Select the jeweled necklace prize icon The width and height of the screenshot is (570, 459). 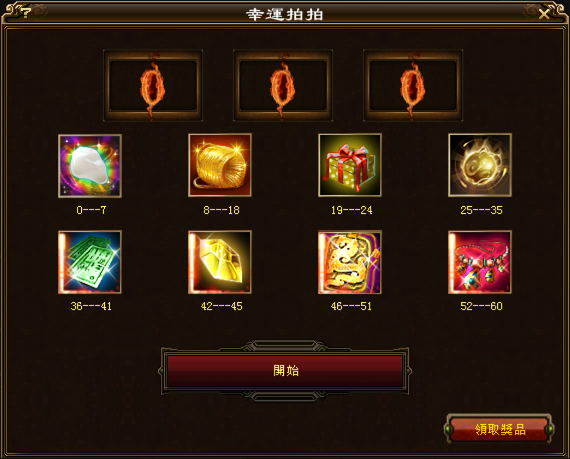(x=480, y=262)
